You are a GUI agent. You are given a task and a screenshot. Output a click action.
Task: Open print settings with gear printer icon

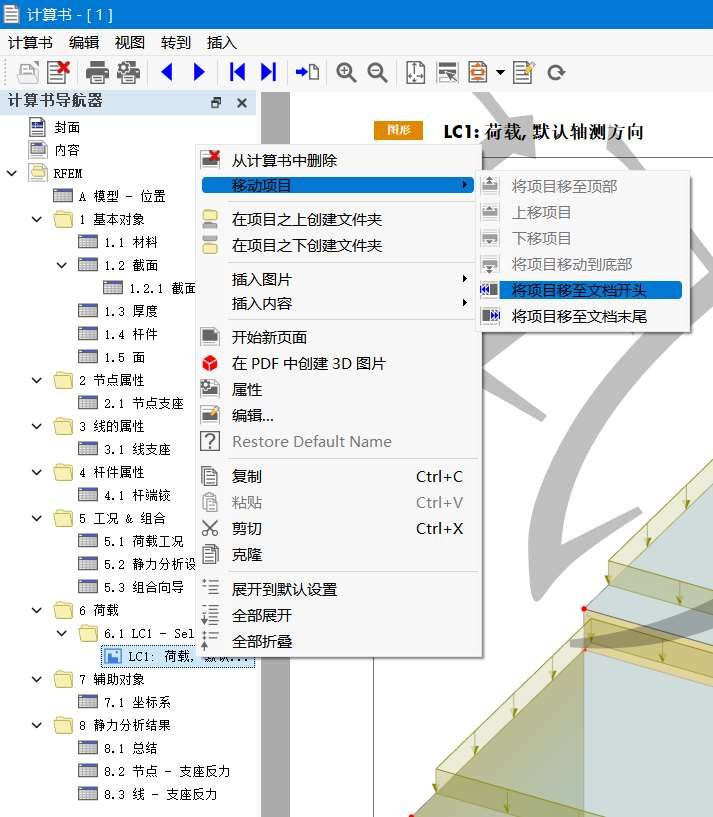[x=128, y=72]
